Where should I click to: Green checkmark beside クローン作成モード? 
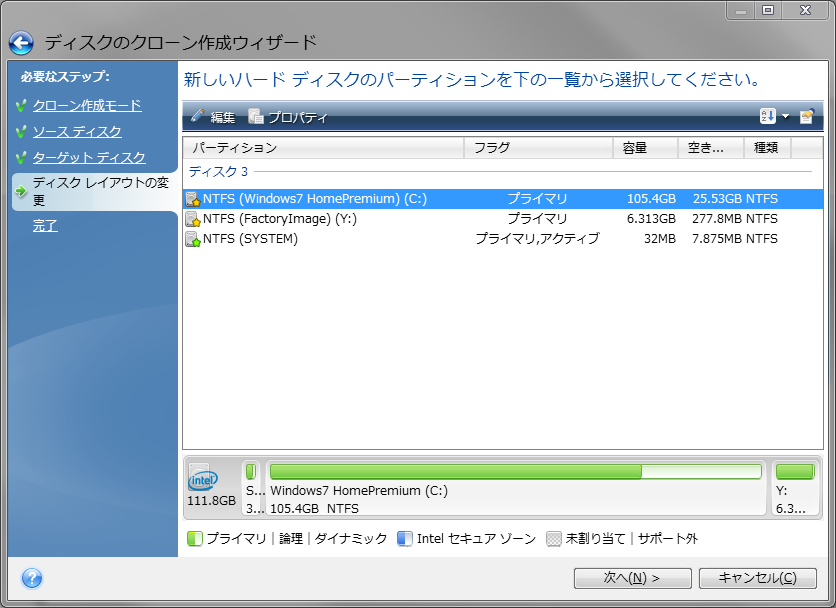pyautogui.click(x=21, y=106)
